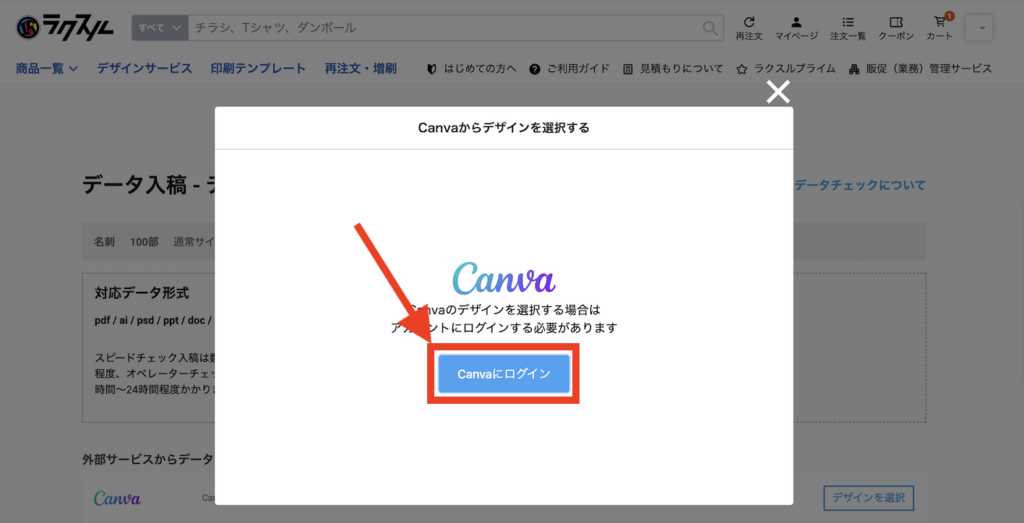Open デザインサービス menu item
This screenshot has width=1024, height=523.
pyautogui.click(x=144, y=69)
